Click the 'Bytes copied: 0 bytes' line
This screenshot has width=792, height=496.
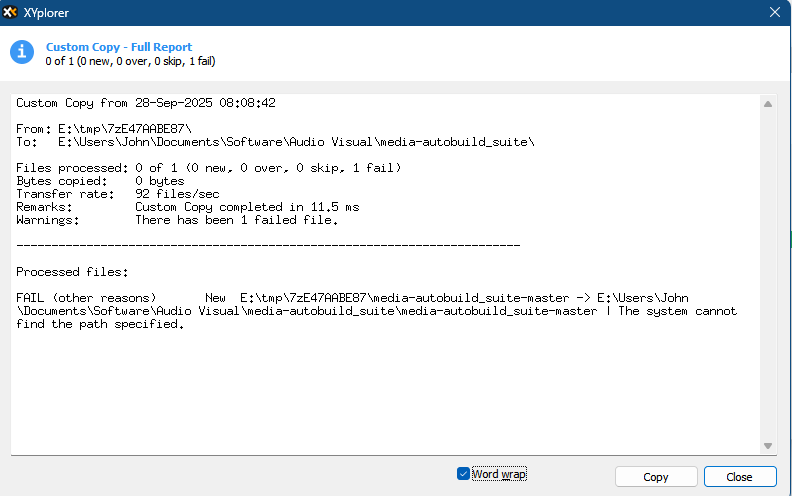point(101,181)
